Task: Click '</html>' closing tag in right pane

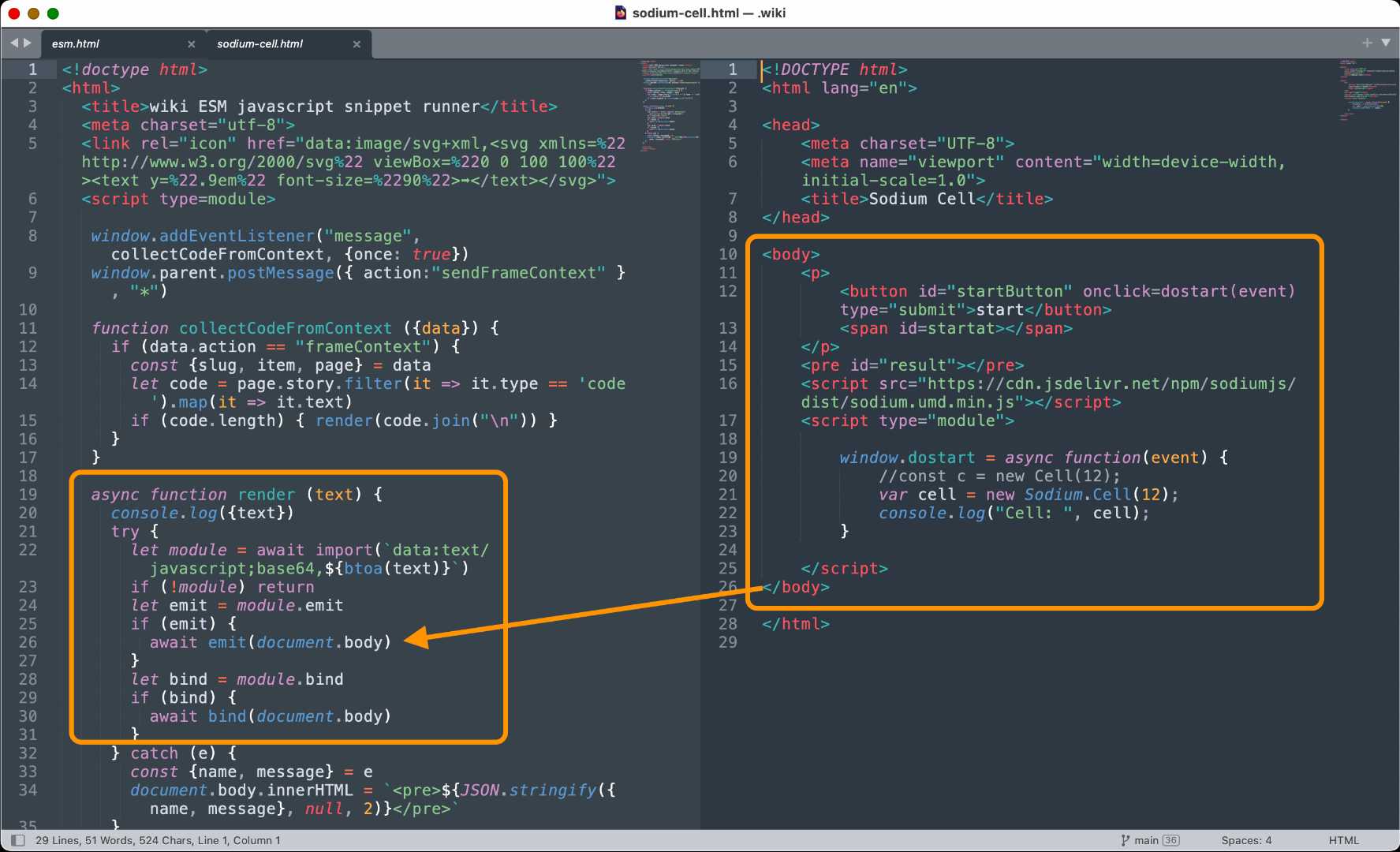Action: click(796, 624)
